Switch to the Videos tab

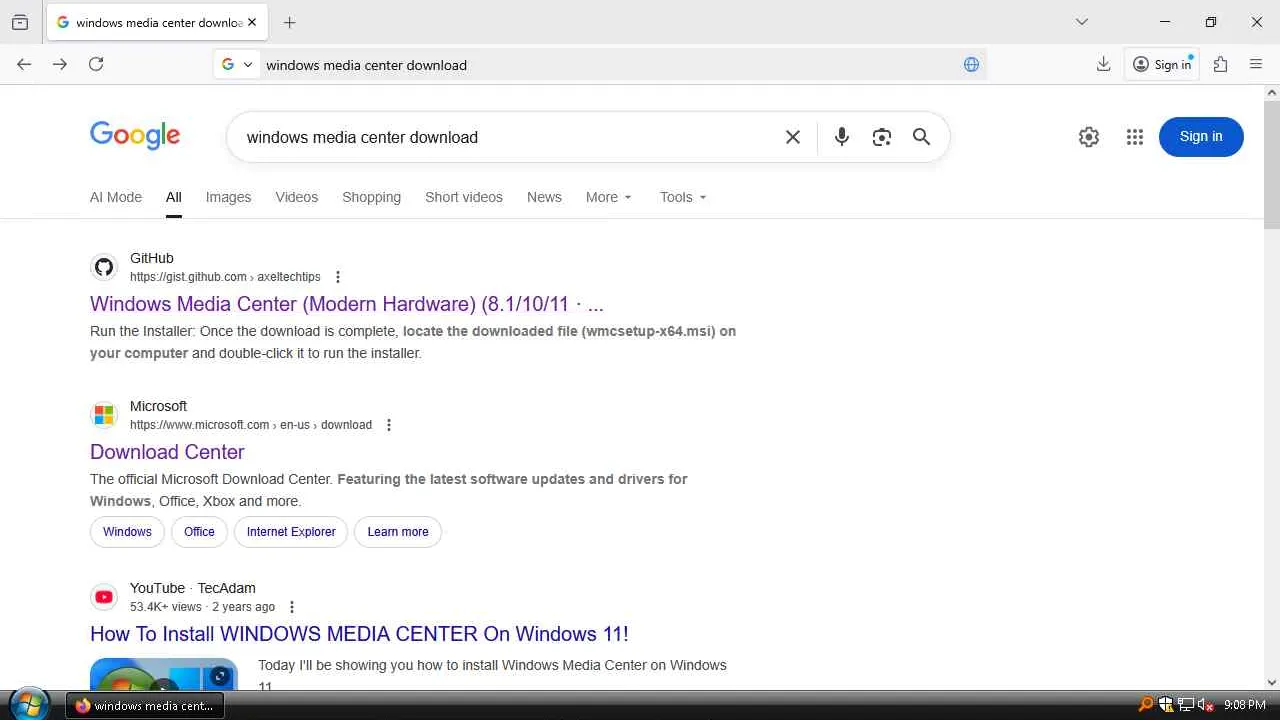pyautogui.click(x=297, y=197)
